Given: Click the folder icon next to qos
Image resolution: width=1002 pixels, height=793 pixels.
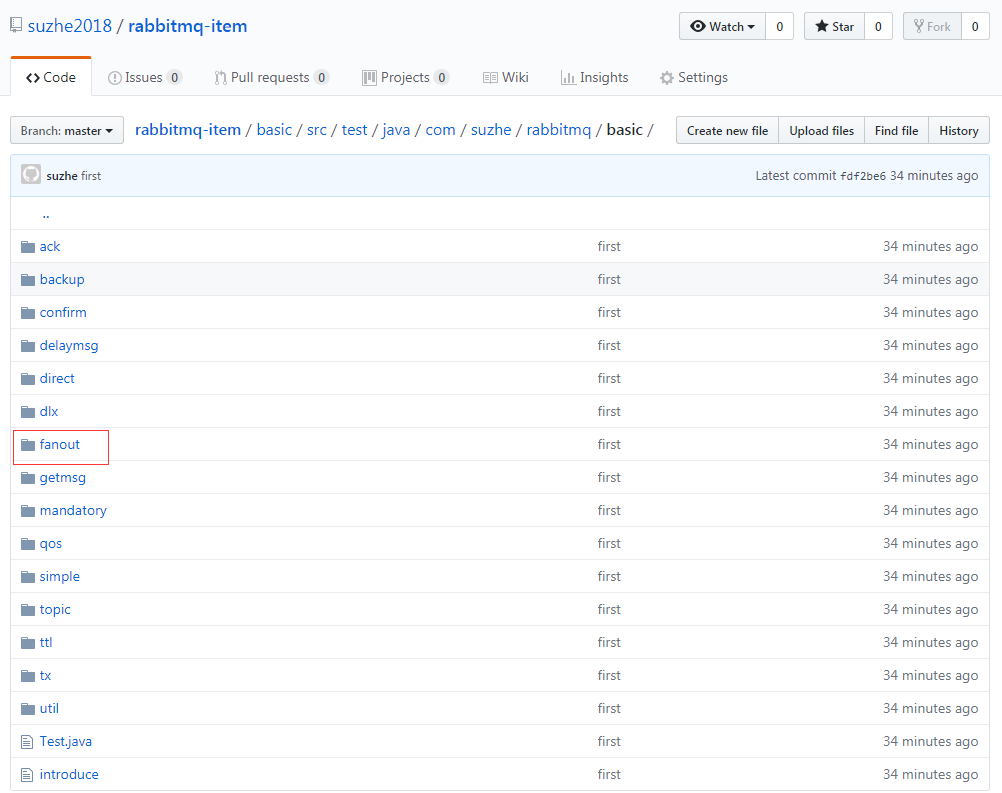Looking at the screenshot, I should click(27, 544).
